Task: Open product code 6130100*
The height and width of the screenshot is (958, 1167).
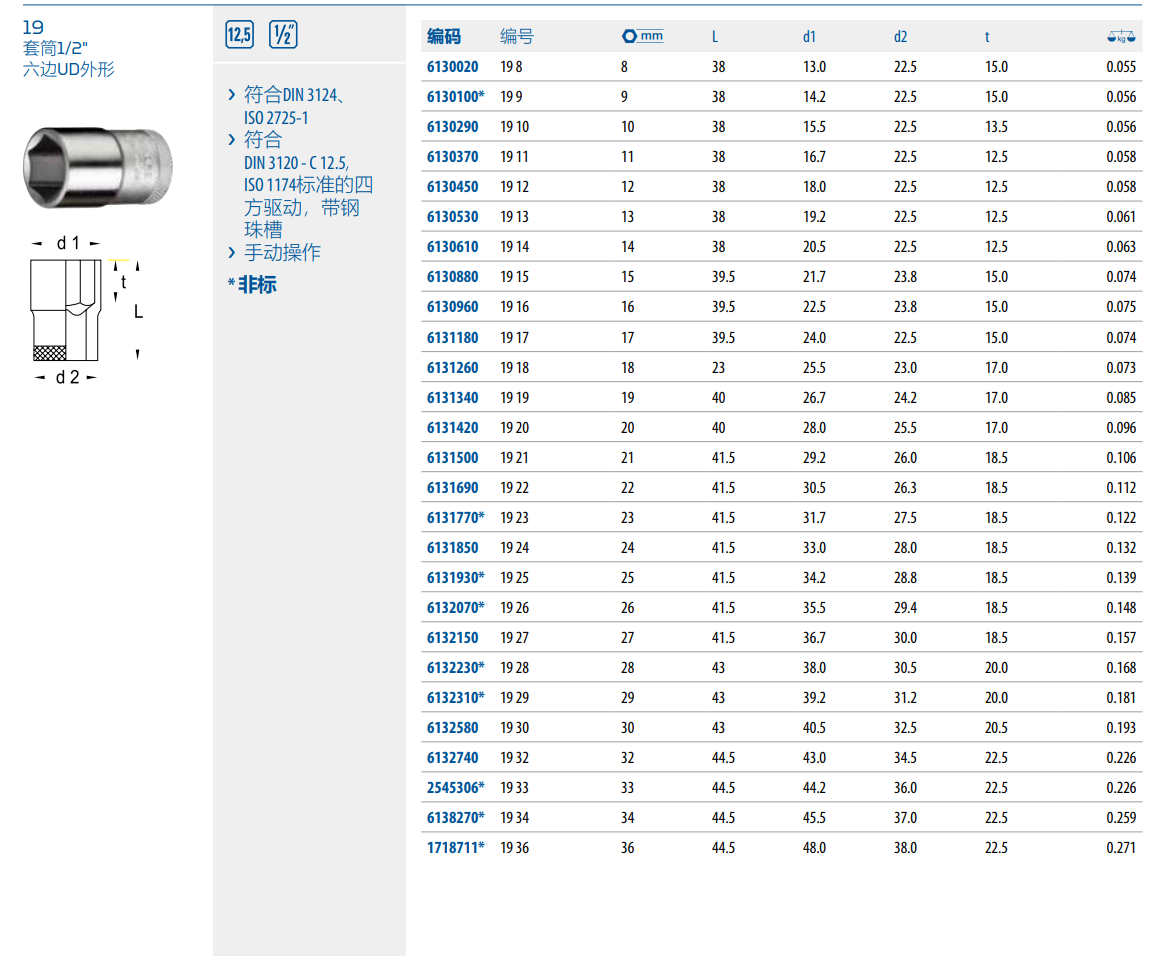Action: pos(455,97)
